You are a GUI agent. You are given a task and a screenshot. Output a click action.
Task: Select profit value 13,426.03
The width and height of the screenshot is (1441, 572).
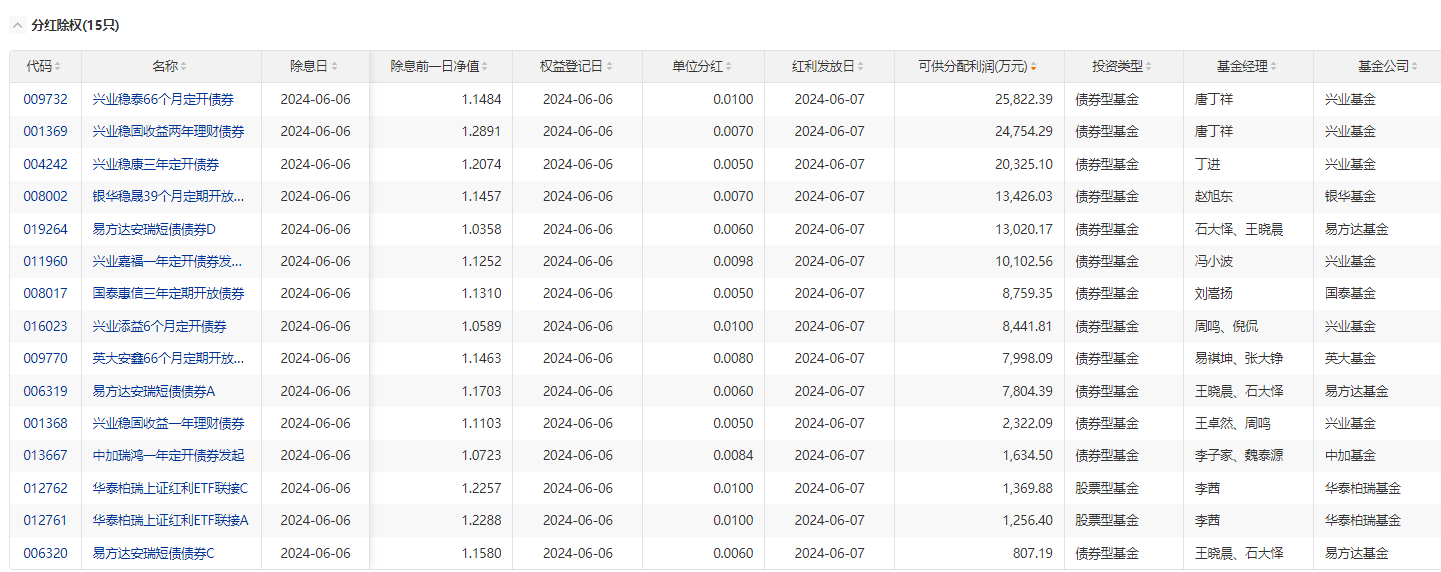click(x=1023, y=196)
